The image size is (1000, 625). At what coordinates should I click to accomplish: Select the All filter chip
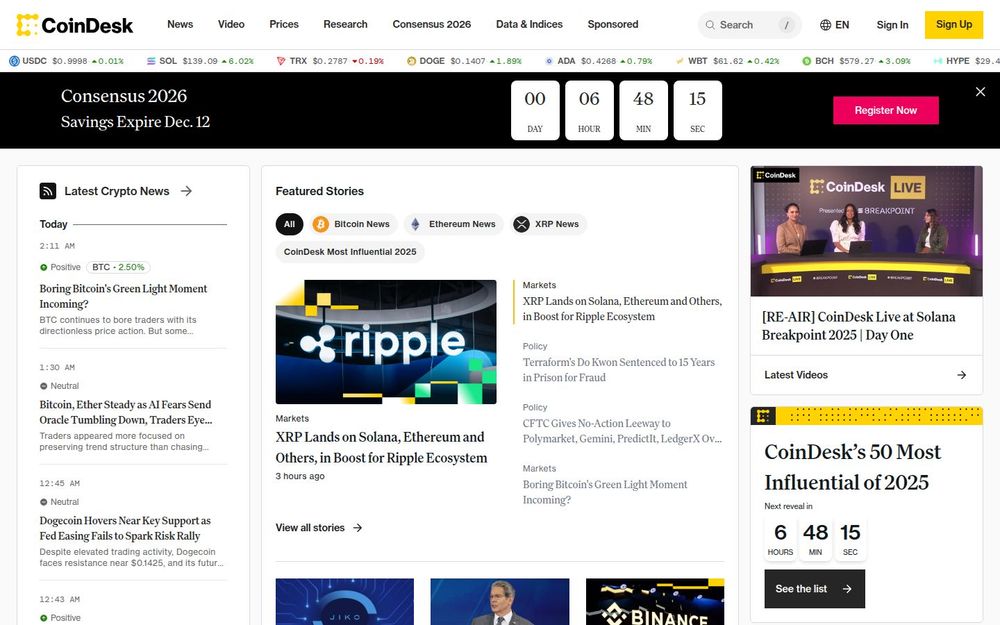[x=289, y=224]
